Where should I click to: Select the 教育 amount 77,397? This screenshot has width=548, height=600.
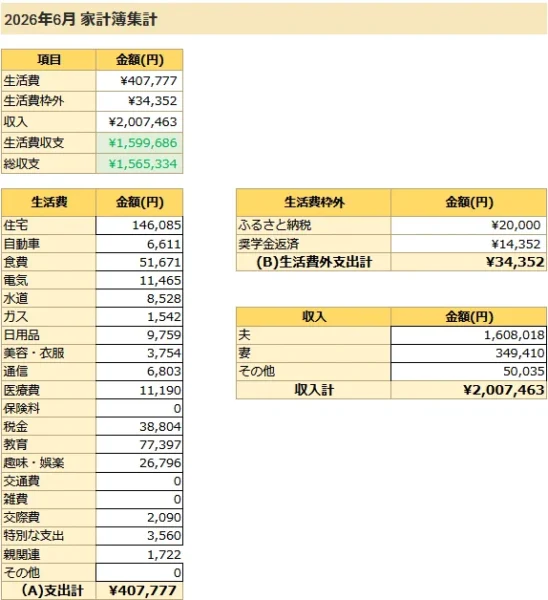click(x=139, y=445)
